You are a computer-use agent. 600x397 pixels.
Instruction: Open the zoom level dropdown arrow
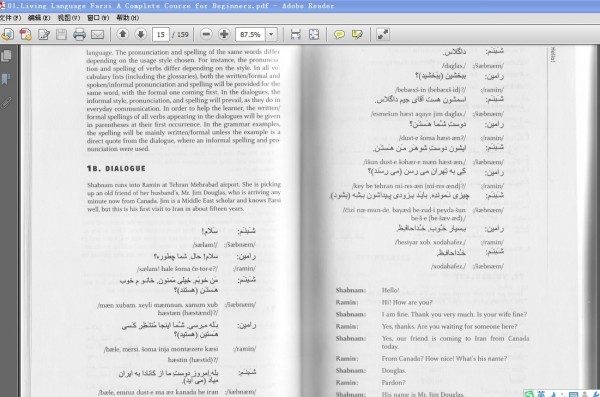[271, 34]
